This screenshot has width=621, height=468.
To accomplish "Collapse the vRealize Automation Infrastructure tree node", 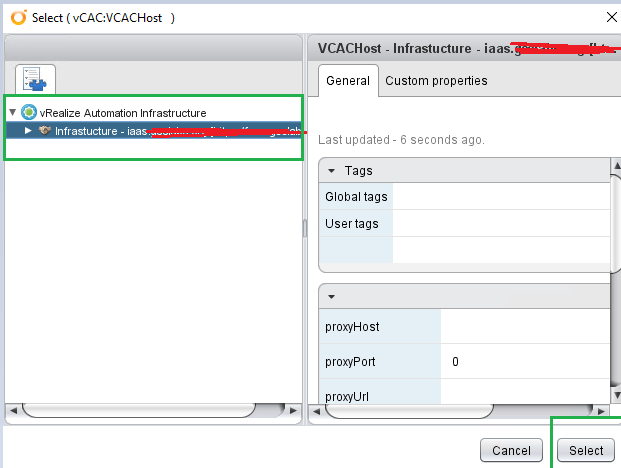I will 12,112.
